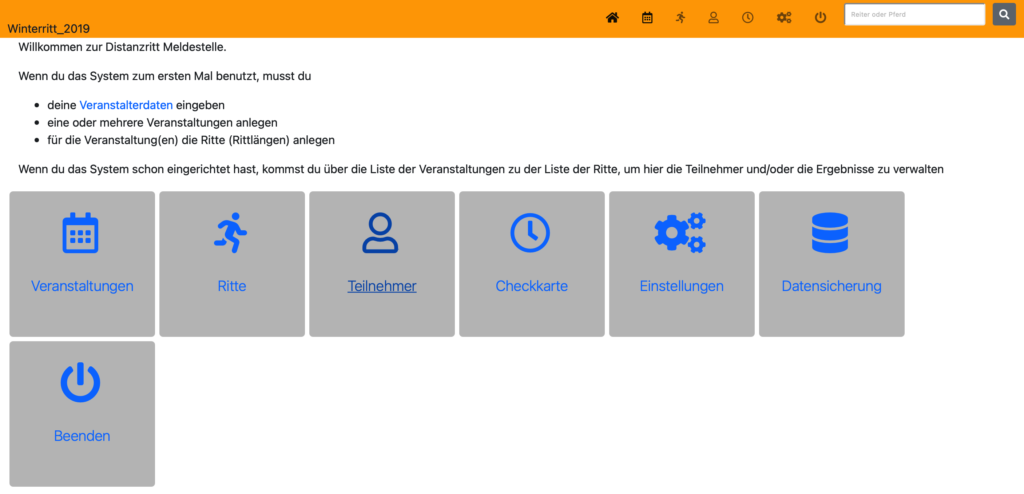Open the clock icon in navbar
This screenshot has height=494, width=1024.
pos(748,17)
